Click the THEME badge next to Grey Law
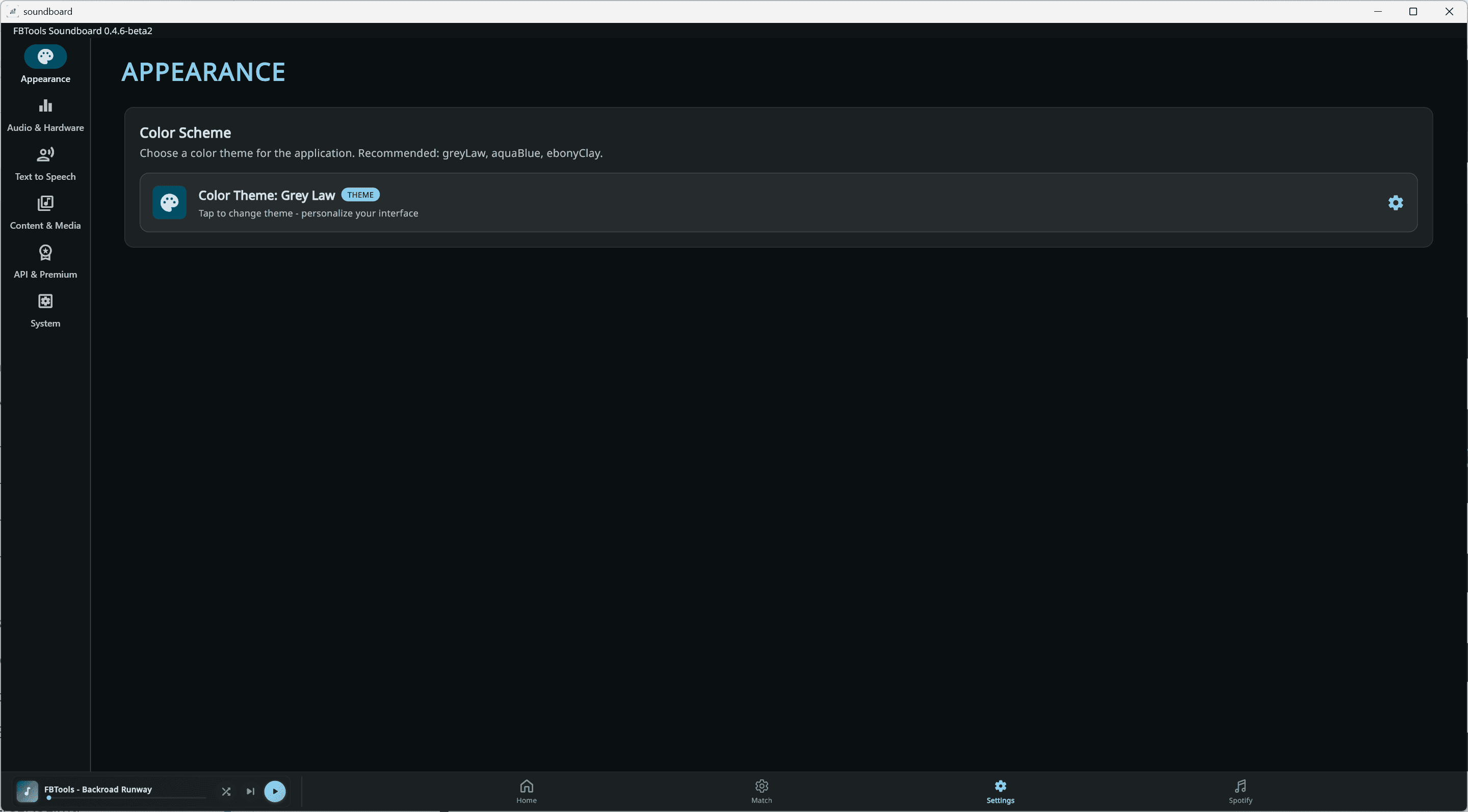The width and height of the screenshot is (1468, 812). pyautogui.click(x=360, y=194)
